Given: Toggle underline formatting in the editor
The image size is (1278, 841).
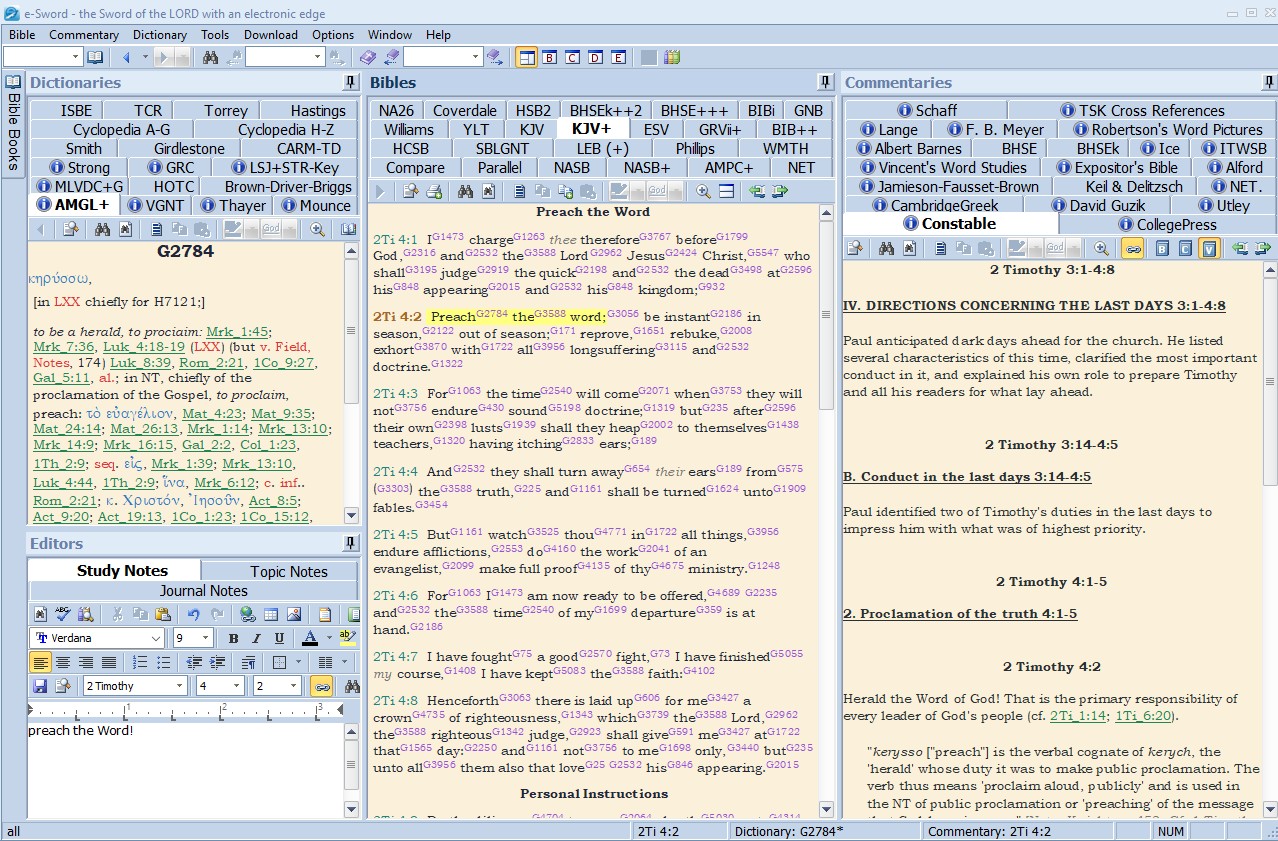Looking at the screenshot, I should click(279, 638).
